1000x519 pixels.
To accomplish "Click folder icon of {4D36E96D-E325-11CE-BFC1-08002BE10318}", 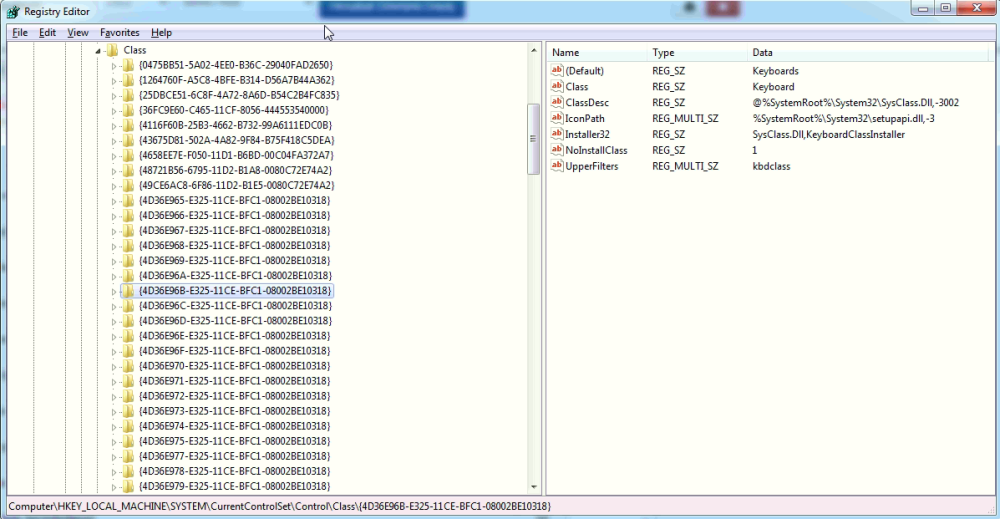I will pyautogui.click(x=128, y=321).
